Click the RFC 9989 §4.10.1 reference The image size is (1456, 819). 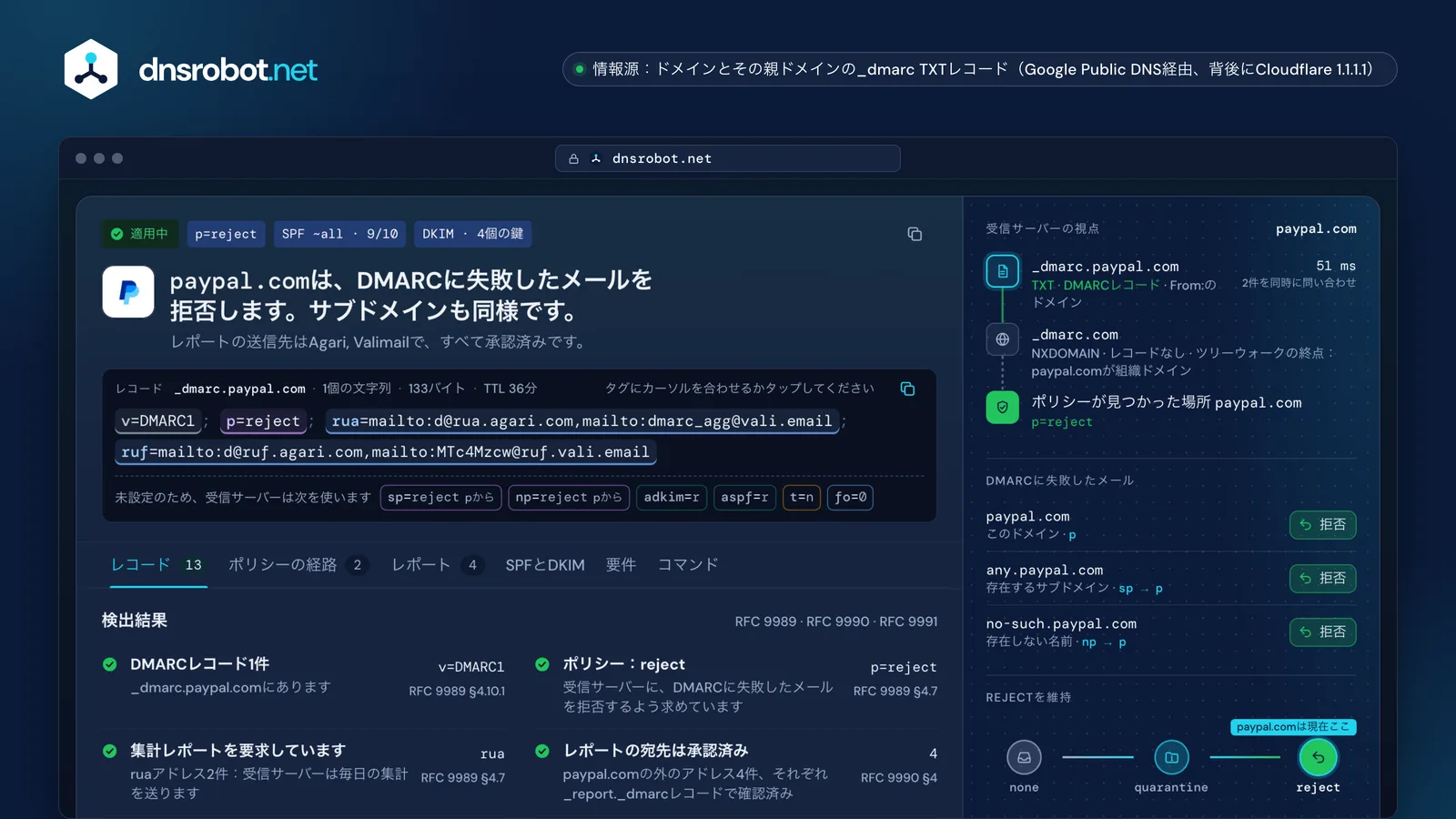[457, 691]
